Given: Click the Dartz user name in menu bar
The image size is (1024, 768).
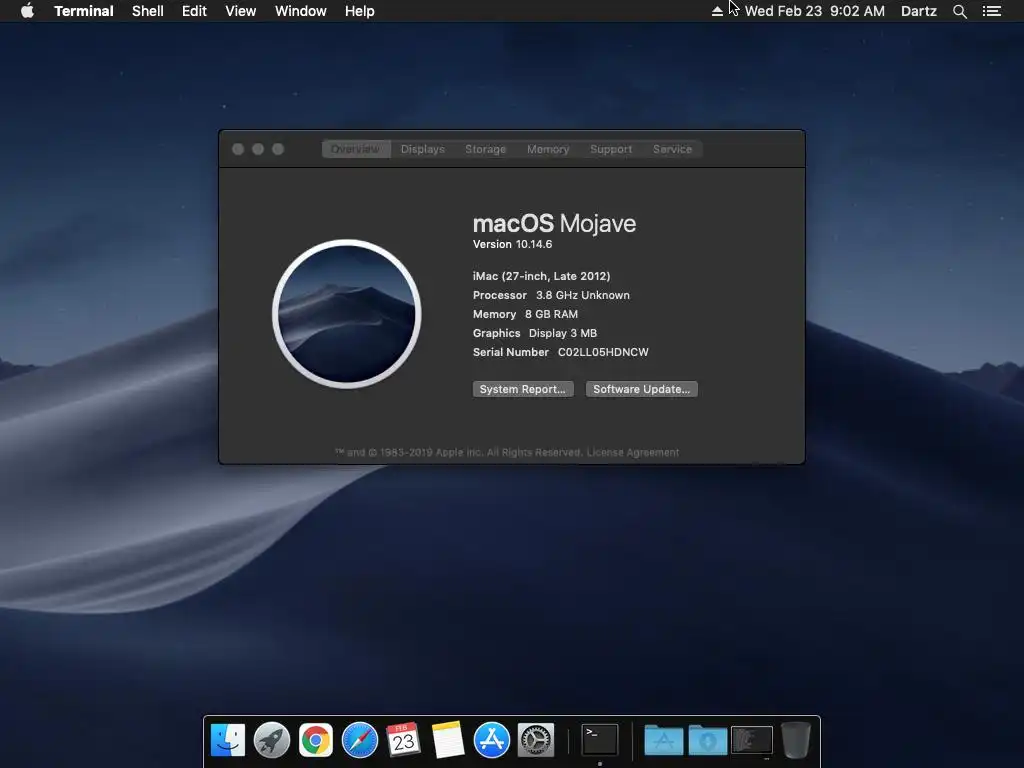Looking at the screenshot, I should click(x=918, y=11).
